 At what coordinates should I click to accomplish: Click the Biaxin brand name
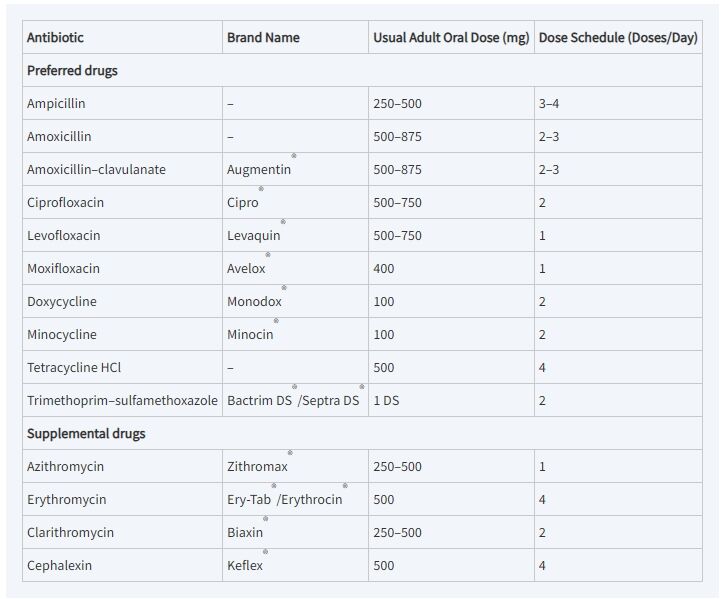tap(245, 532)
